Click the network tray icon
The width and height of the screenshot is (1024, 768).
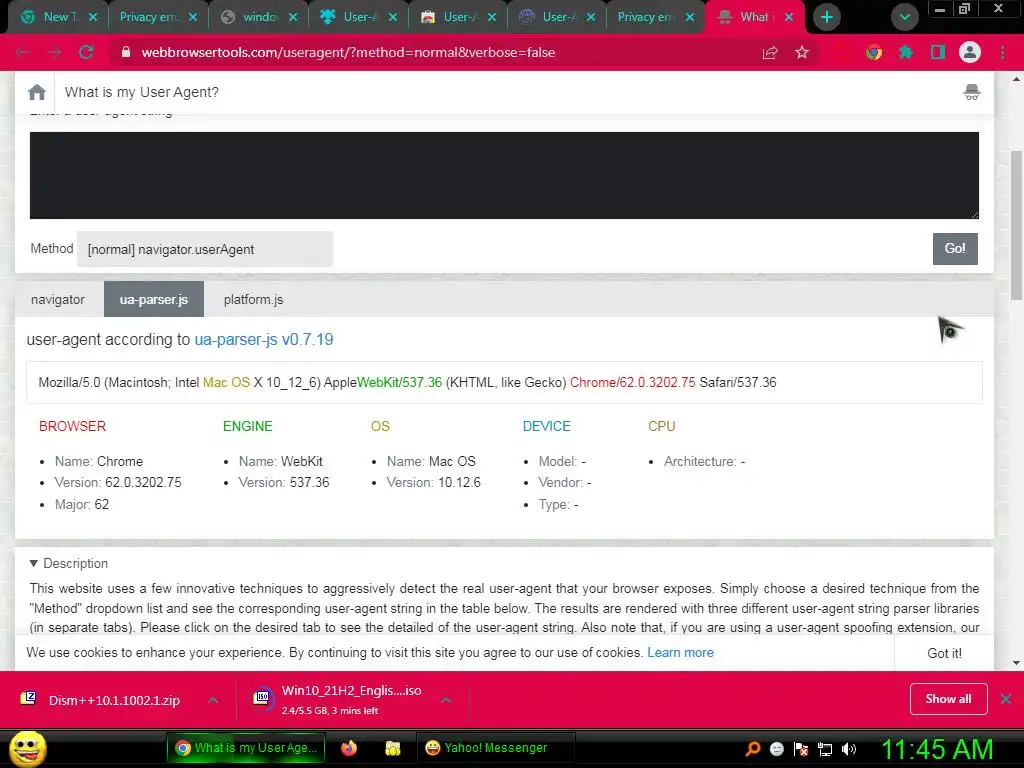(x=825, y=749)
